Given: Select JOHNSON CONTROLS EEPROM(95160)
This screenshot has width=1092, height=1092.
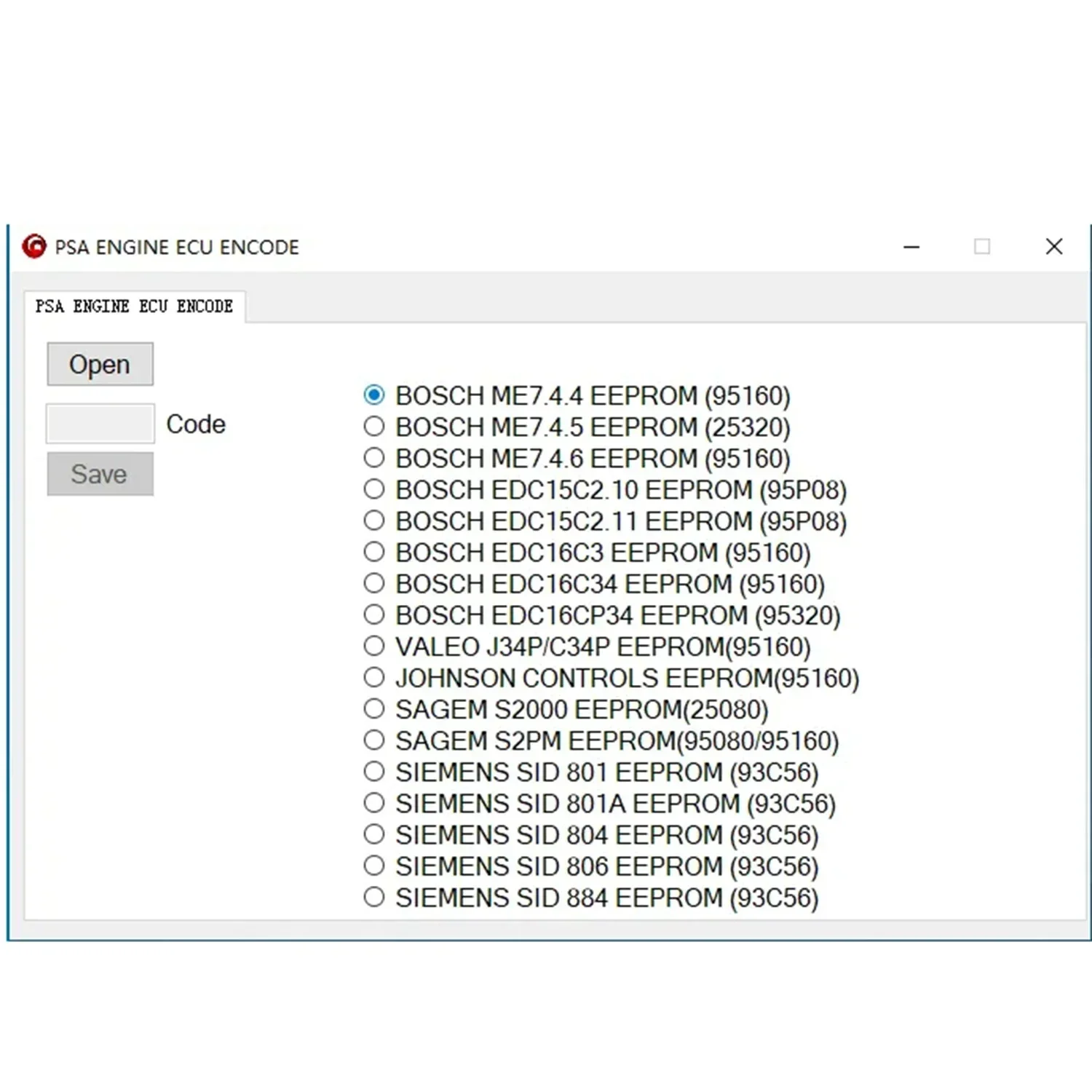Looking at the screenshot, I should click(612, 678).
